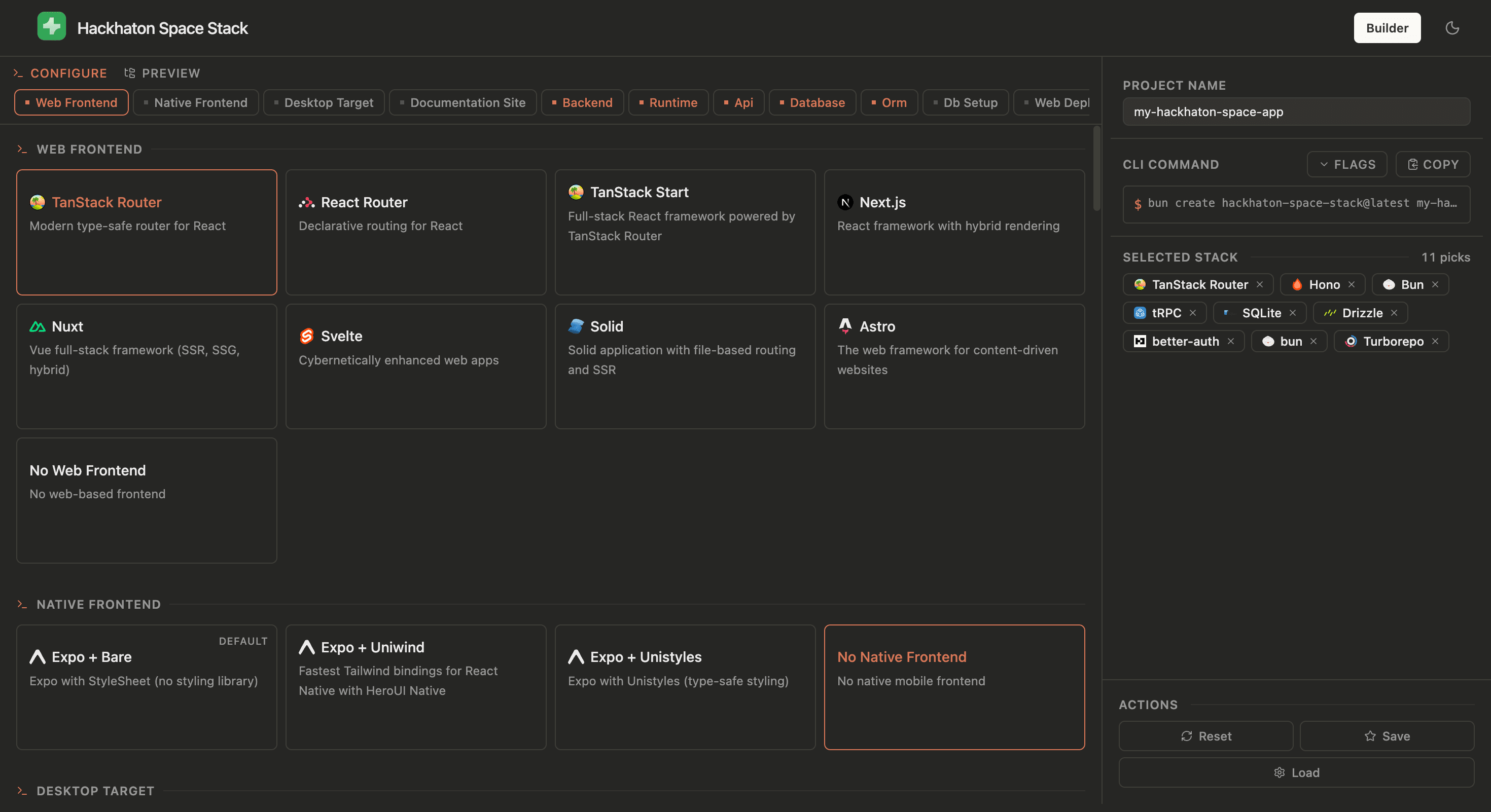Screen dimensions: 1491x812
Task: Select the No Web Frontend option
Action: [x=147, y=500]
